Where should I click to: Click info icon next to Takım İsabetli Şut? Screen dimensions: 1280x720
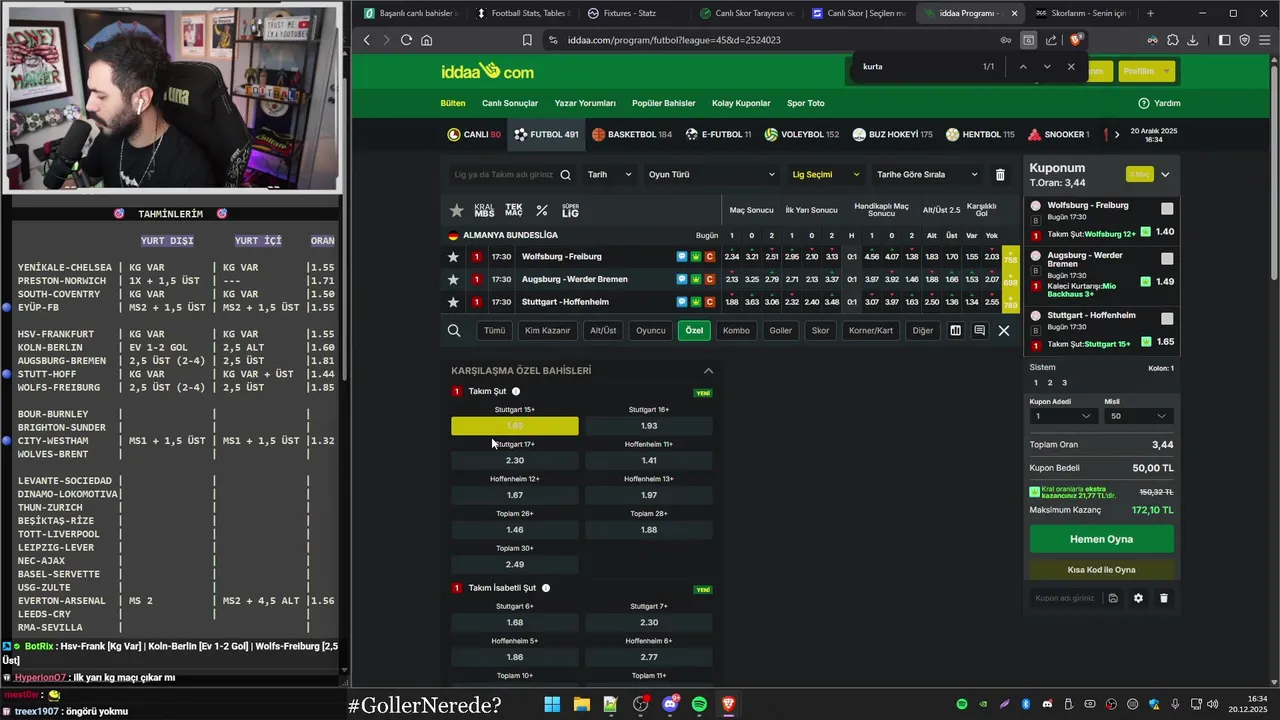coord(546,588)
